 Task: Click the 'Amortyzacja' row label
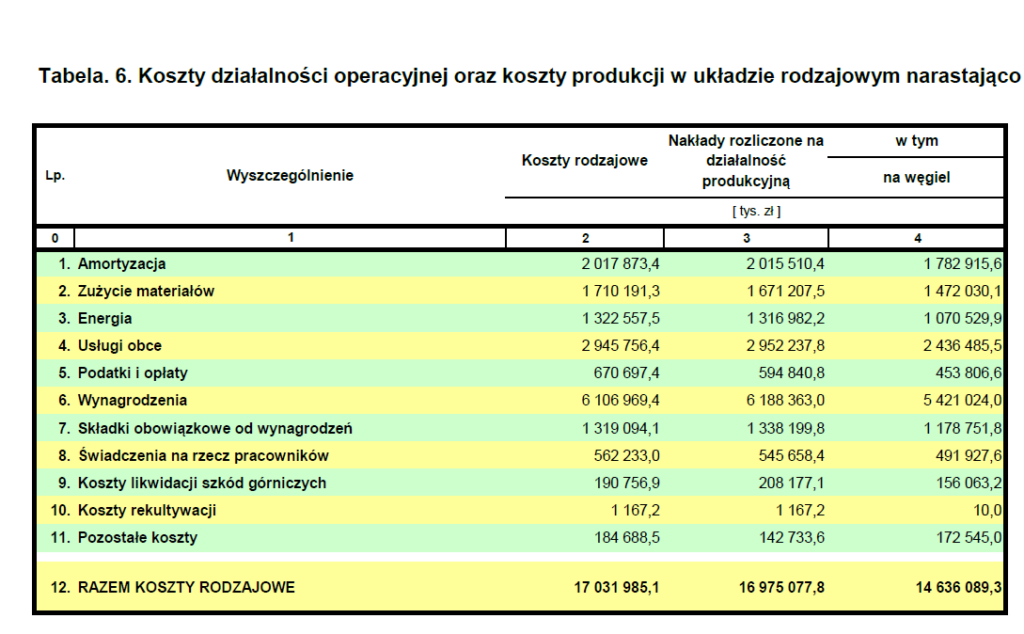point(121,264)
